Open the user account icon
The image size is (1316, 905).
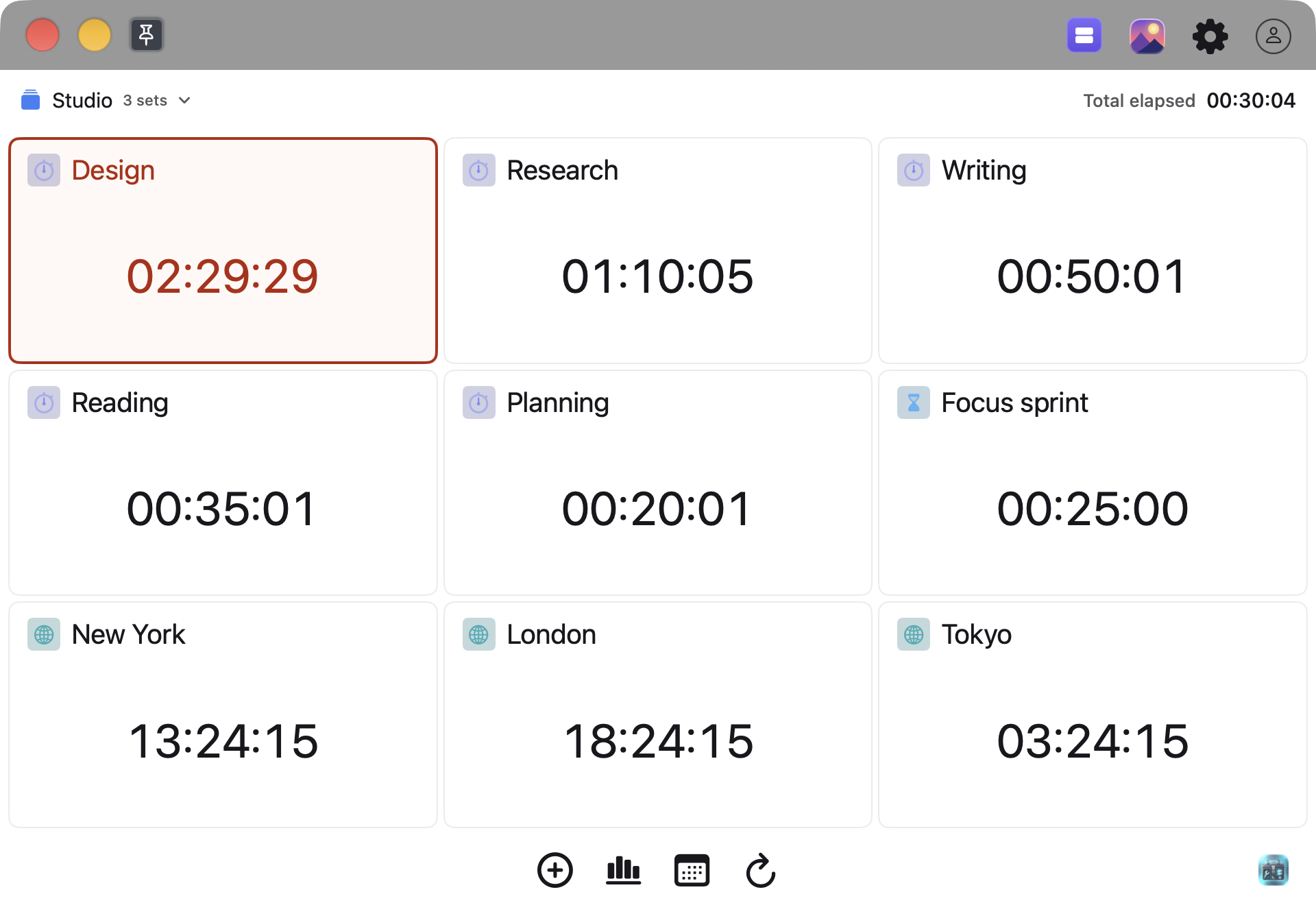click(x=1273, y=36)
